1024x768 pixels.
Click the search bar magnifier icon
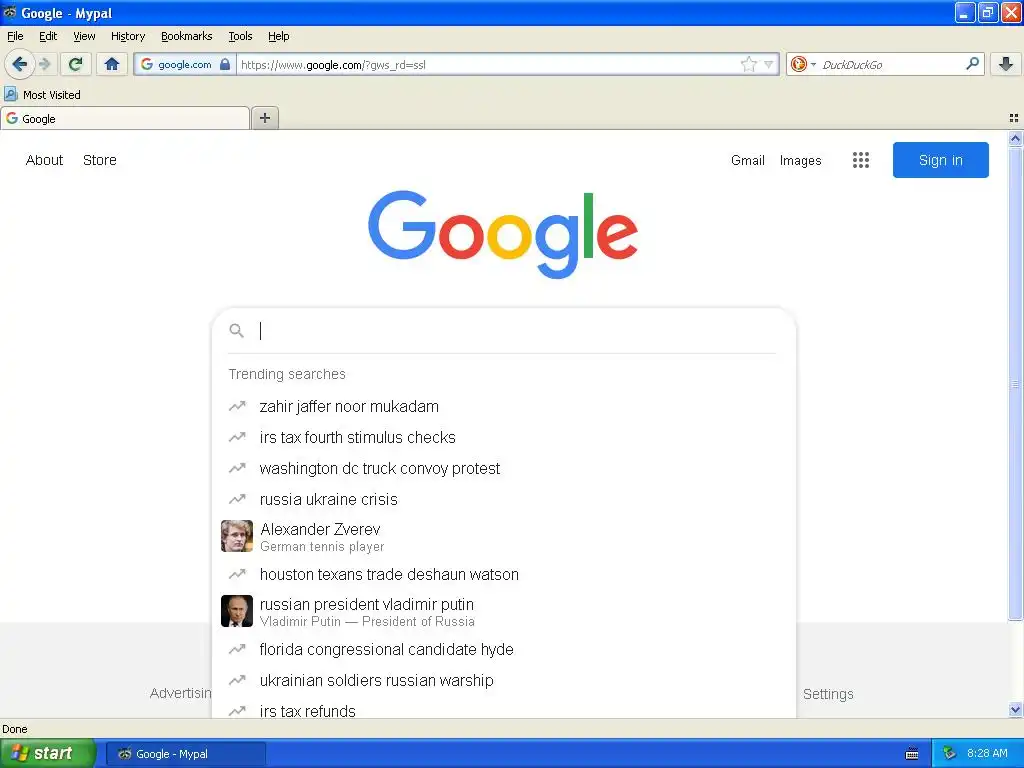(972, 63)
